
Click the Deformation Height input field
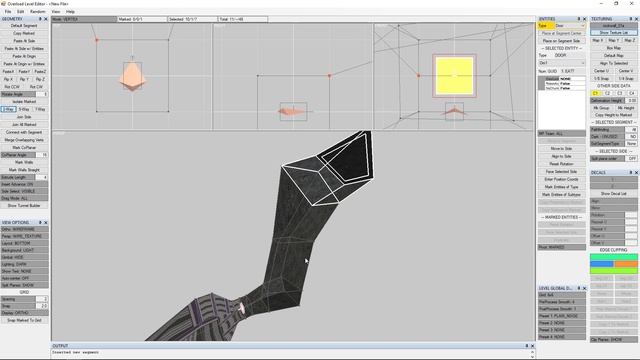coord(631,100)
